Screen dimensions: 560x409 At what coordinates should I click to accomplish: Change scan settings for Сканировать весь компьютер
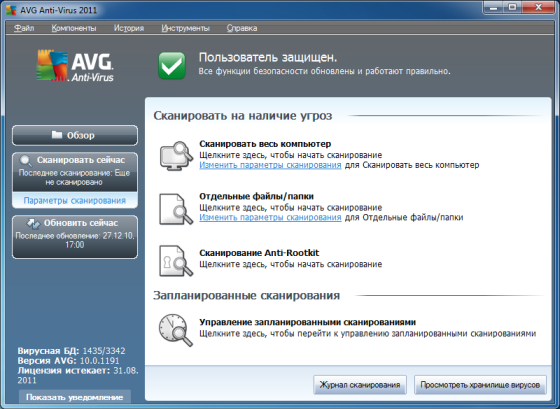tap(270, 165)
